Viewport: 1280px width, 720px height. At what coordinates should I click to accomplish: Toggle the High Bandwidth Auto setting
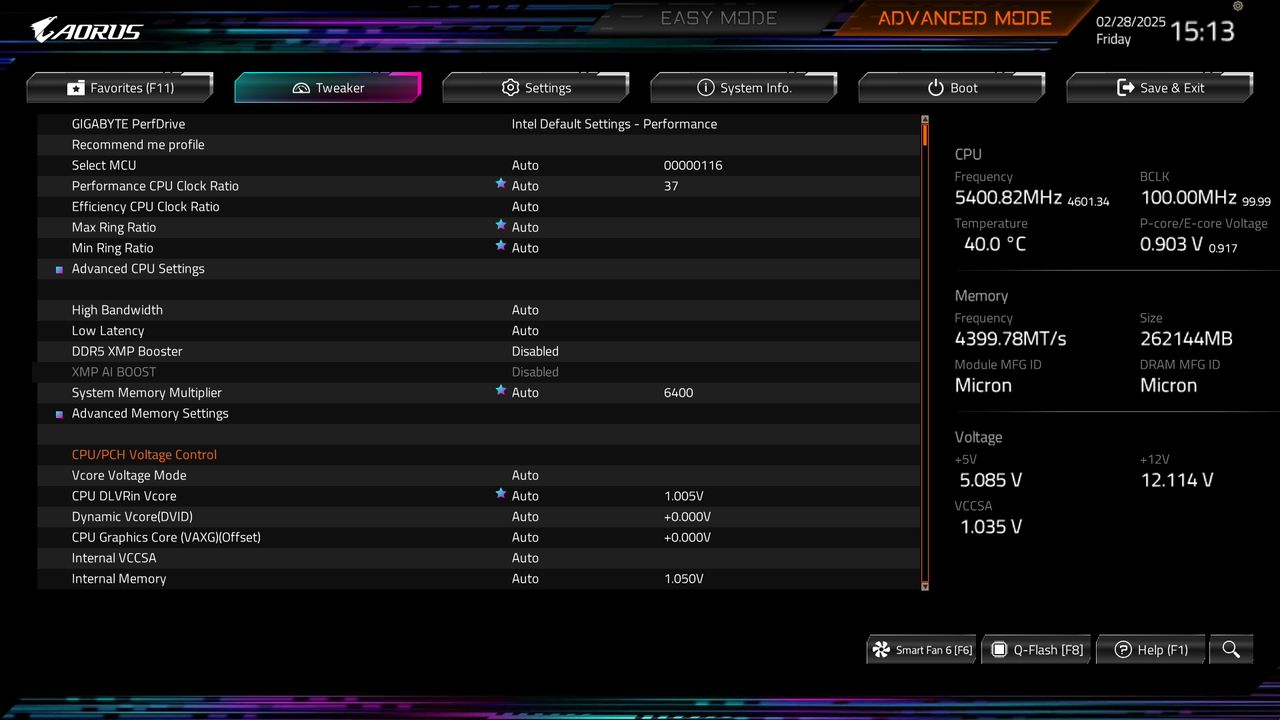525,310
